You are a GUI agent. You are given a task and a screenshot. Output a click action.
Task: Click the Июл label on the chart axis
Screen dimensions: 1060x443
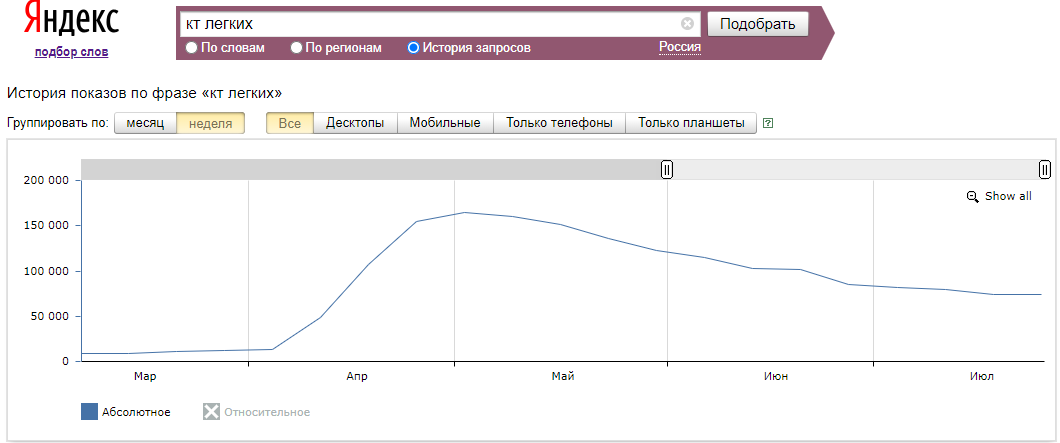[982, 377]
